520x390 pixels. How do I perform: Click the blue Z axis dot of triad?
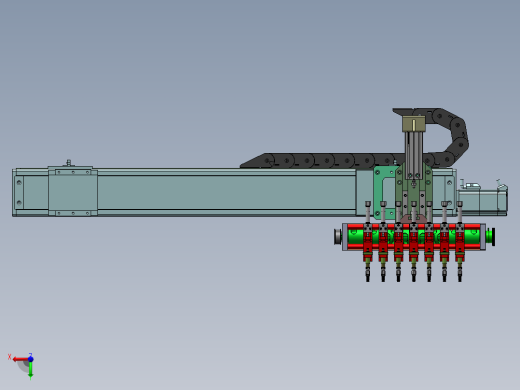click(x=30, y=359)
